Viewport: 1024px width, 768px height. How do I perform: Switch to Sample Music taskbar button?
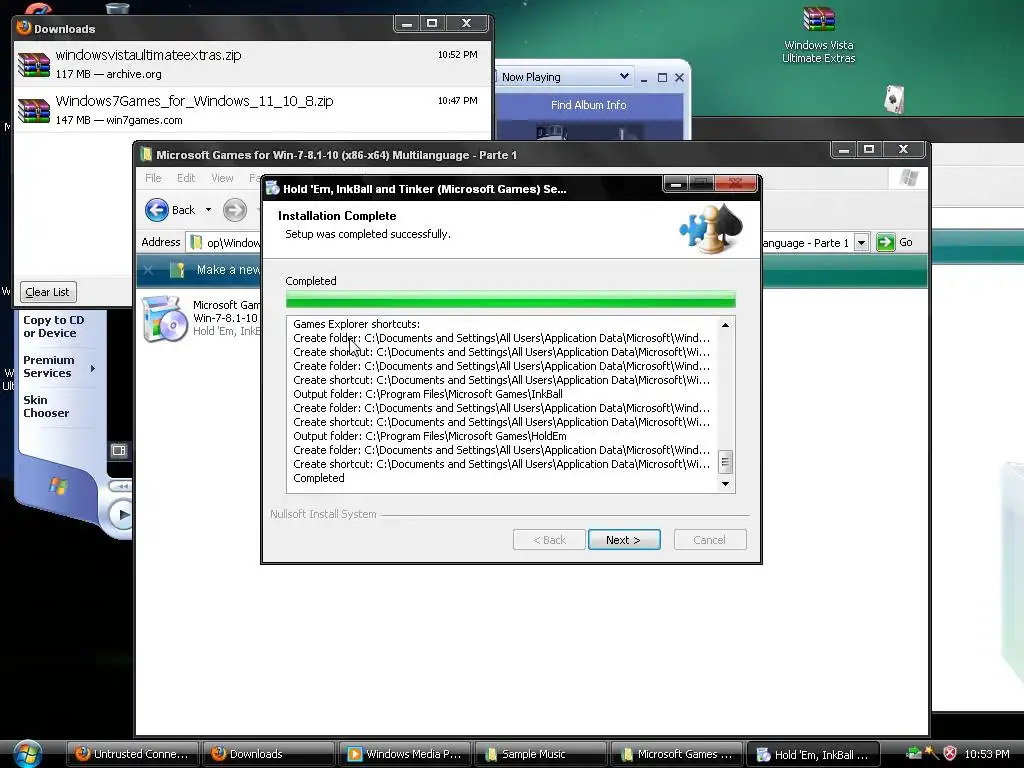pos(540,754)
